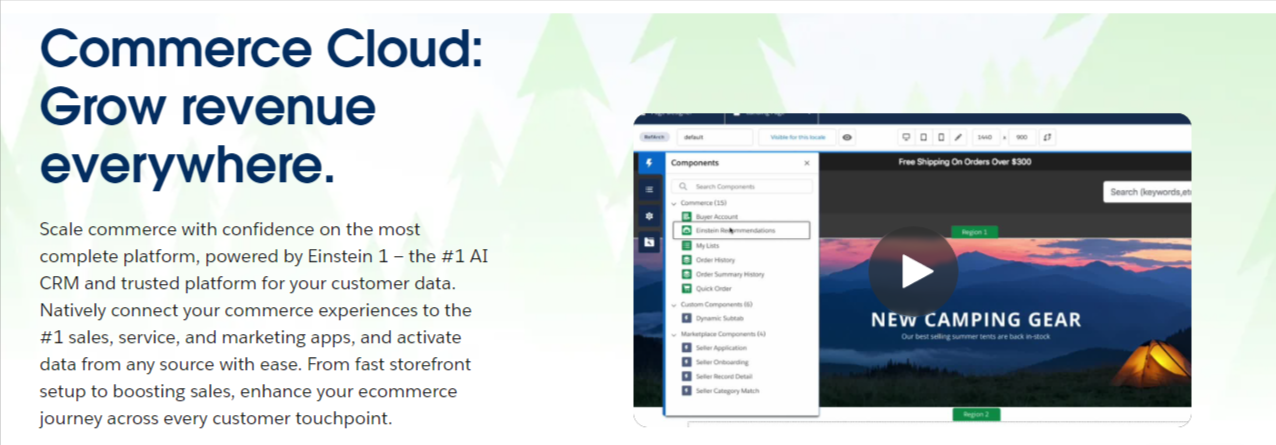The image size is (1276, 445).
Task: Select 'Buyer Account' in the components list
Action: [x=717, y=216]
